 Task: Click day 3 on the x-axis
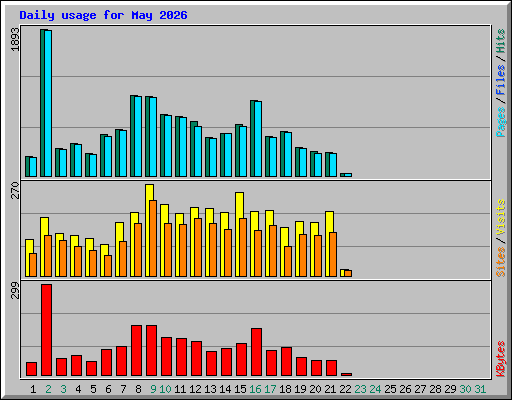tap(63, 389)
